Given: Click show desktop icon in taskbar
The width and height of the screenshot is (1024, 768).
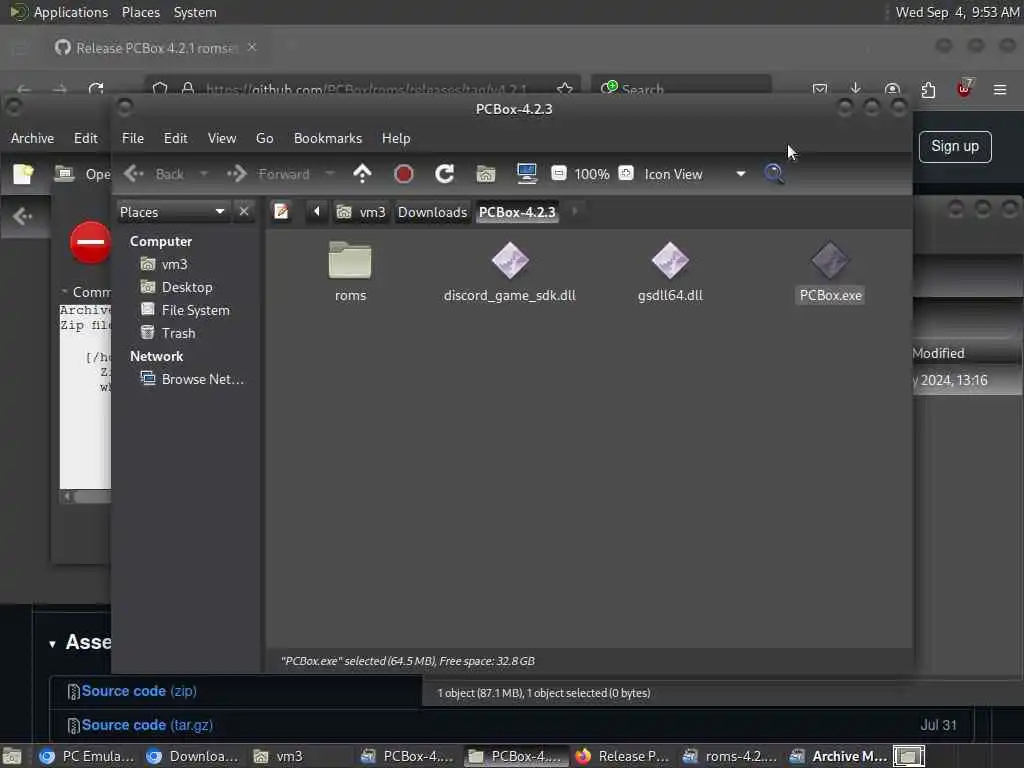Looking at the screenshot, I should tap(12, 756).
